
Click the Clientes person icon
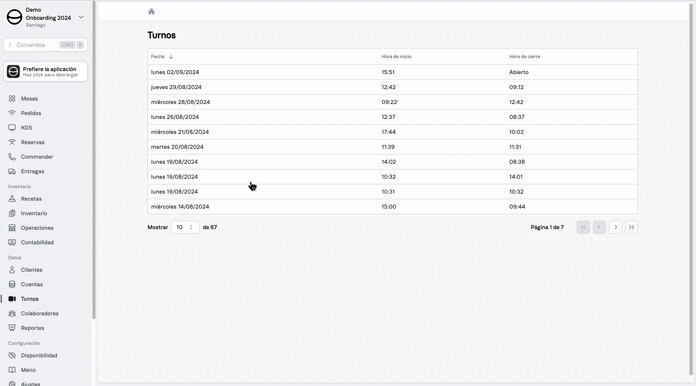point(12,270)
